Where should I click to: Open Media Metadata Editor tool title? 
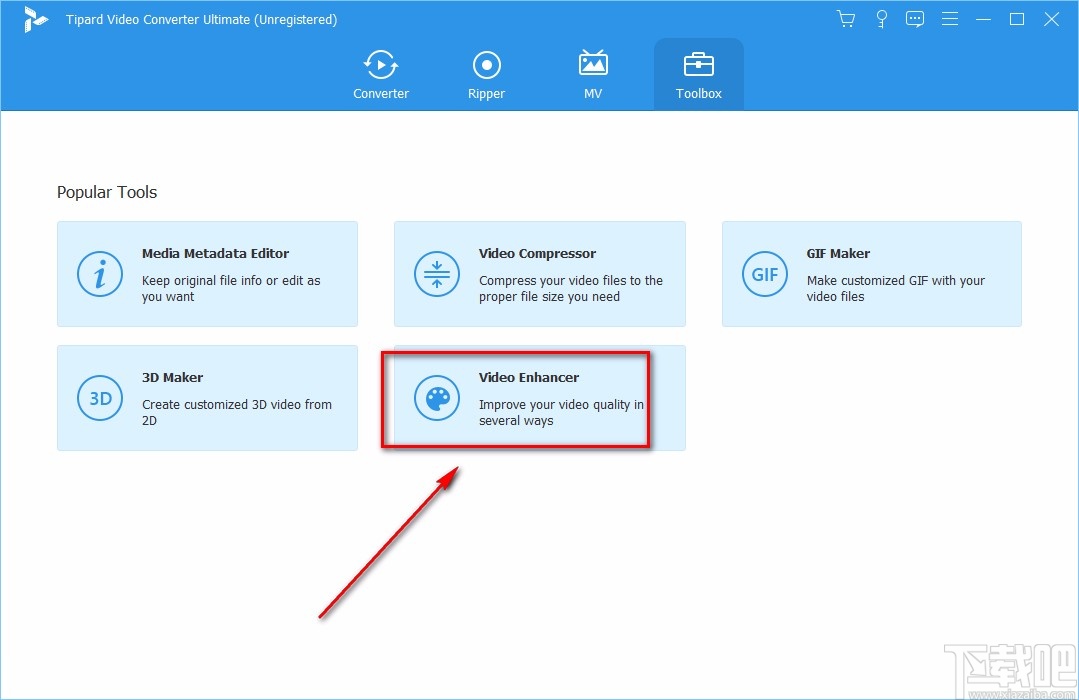(x=215, y=253)
